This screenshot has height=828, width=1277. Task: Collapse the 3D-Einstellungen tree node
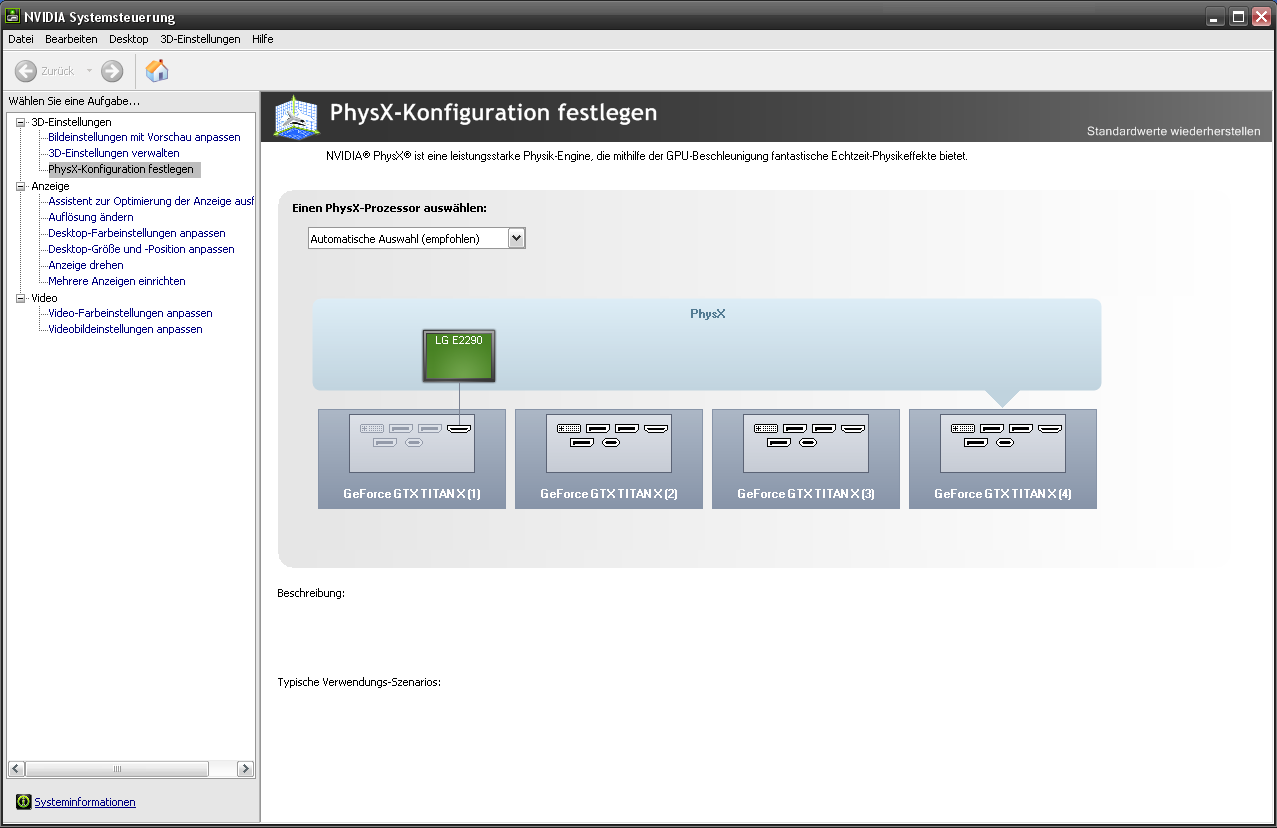[21, 122]
